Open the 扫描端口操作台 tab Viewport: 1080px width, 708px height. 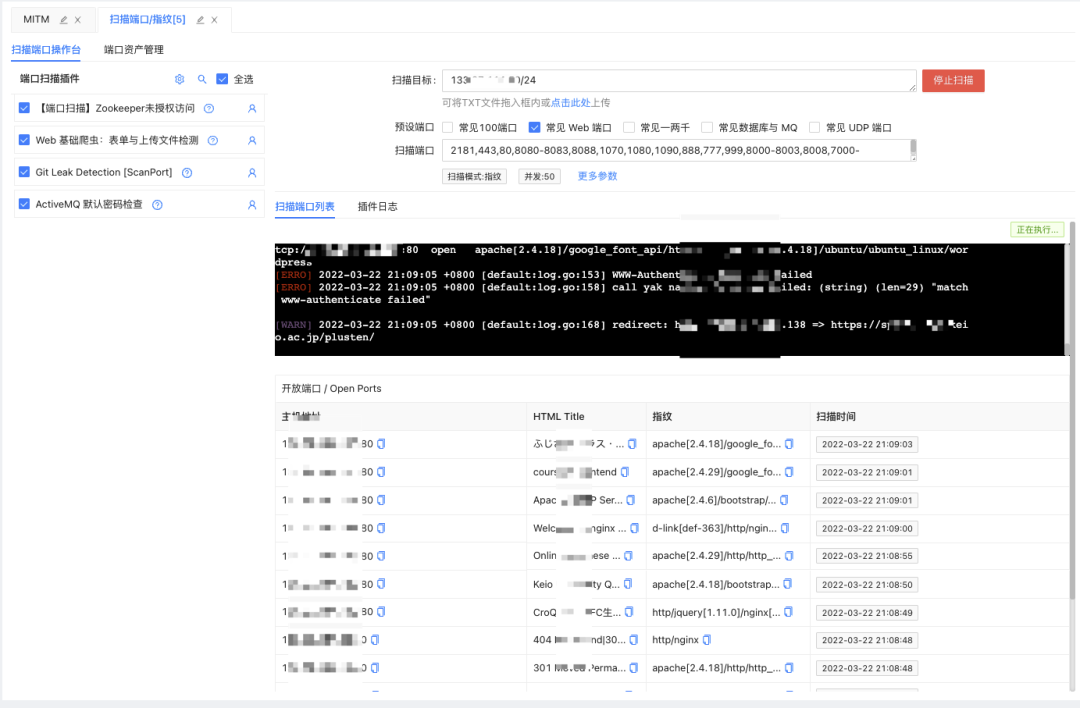click(x=46, y=50)
